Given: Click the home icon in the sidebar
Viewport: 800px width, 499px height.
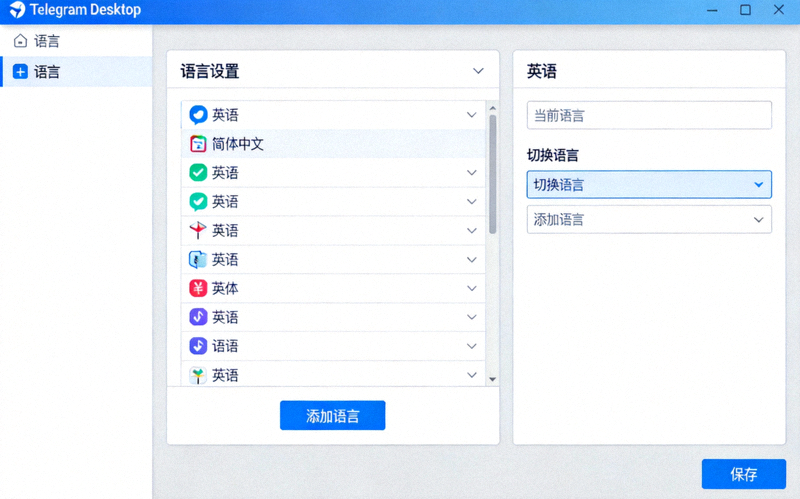Looking at the screenshot, I should pyautogui.click(x=20, y=41).
